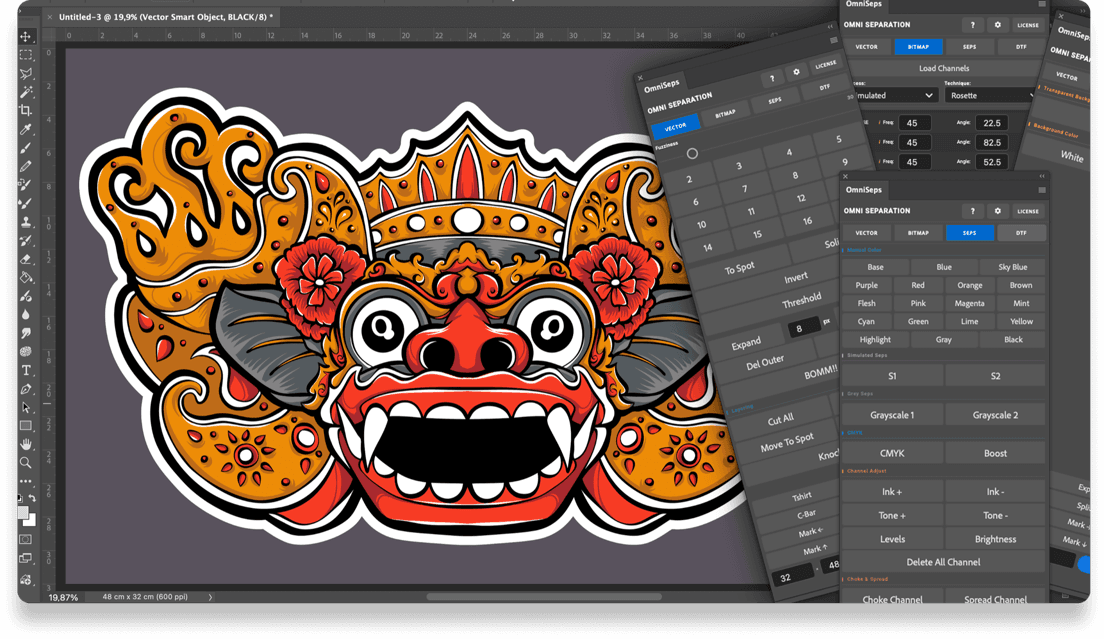
Task: Select the Horizontal Type tool
Action: click(x=26, y=370)
